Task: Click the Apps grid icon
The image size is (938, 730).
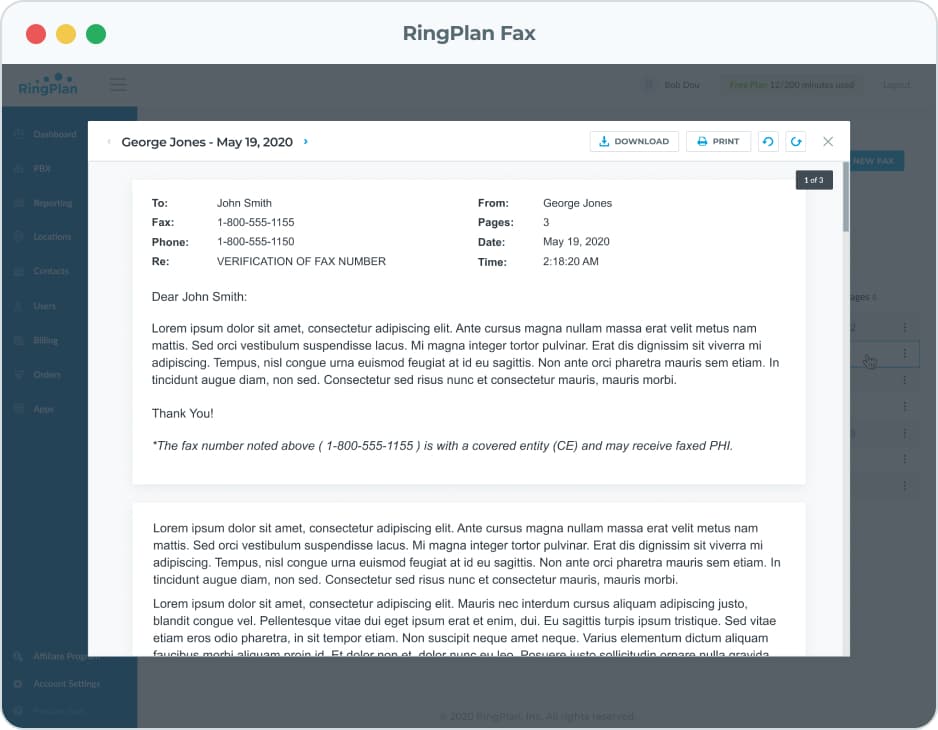Action: click(x=19, y=409)
